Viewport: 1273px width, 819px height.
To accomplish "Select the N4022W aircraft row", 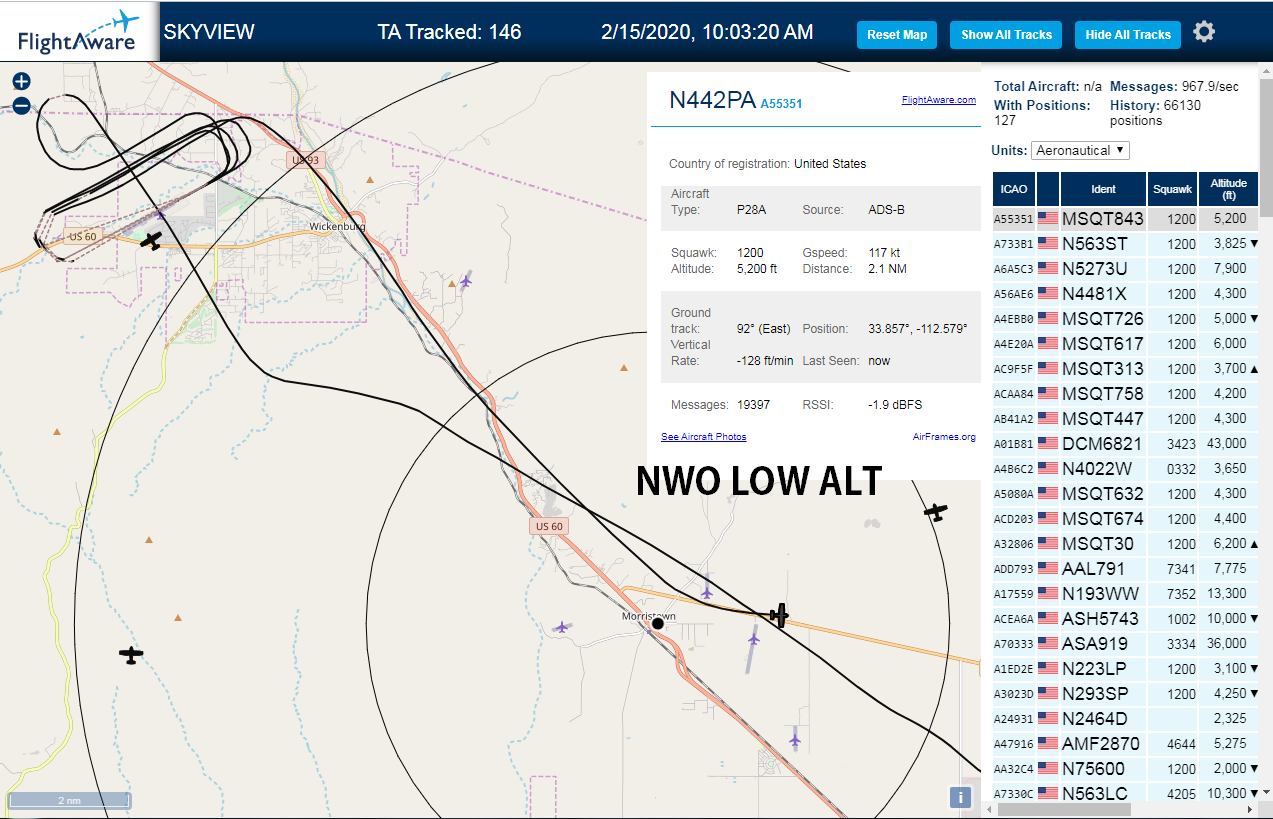I will click(x=1125, y=469).
